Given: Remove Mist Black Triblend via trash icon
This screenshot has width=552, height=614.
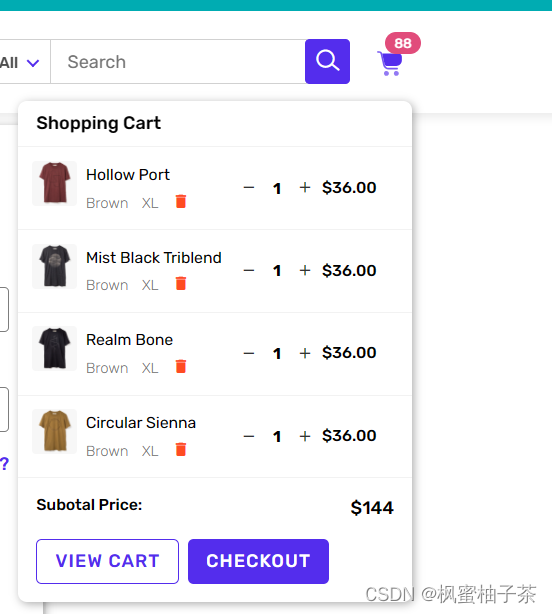Looking at the screenshot, I should (x=181, y=283).
